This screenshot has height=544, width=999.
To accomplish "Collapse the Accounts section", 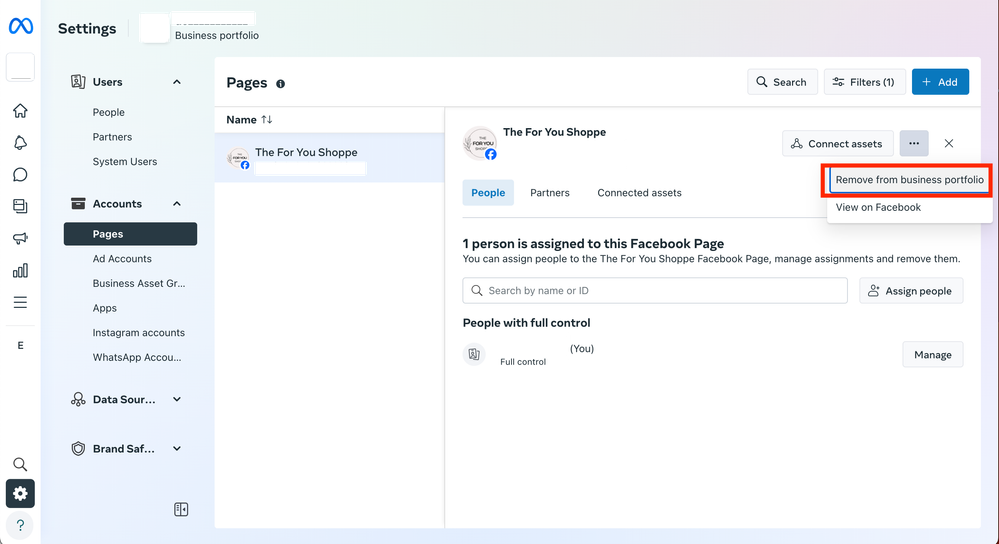I will [177, 204].
